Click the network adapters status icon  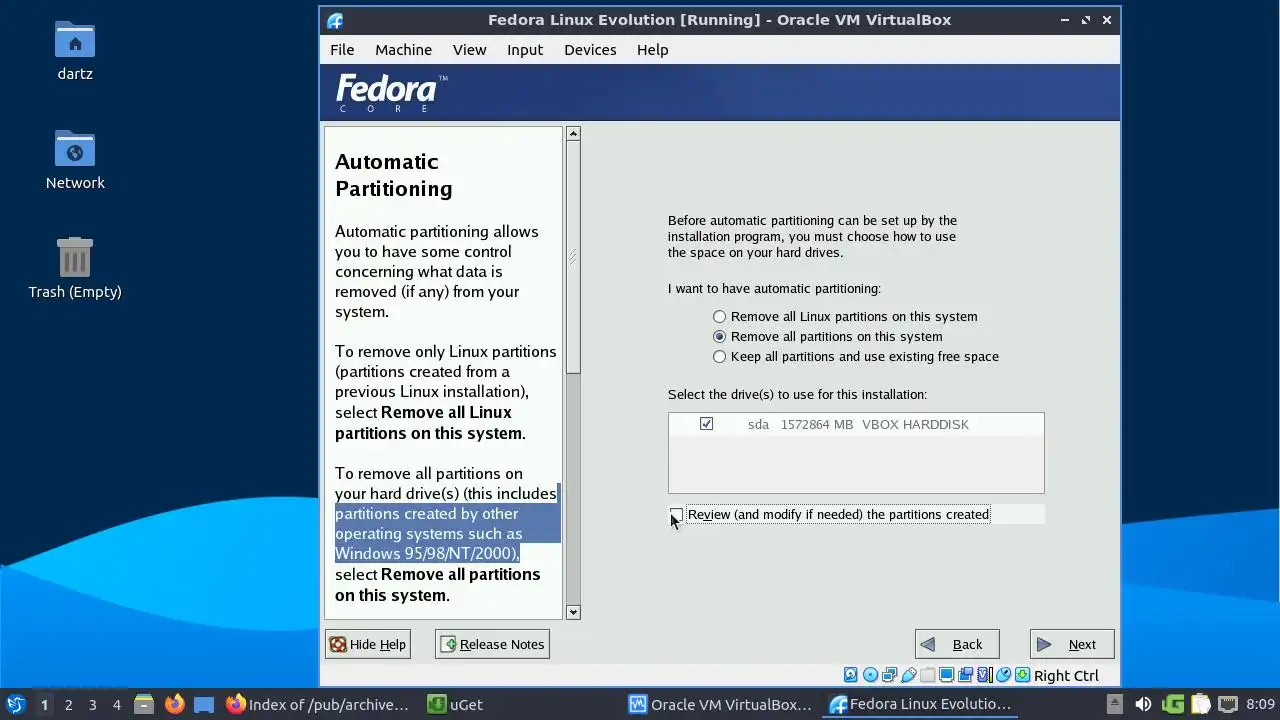(889, 675)
